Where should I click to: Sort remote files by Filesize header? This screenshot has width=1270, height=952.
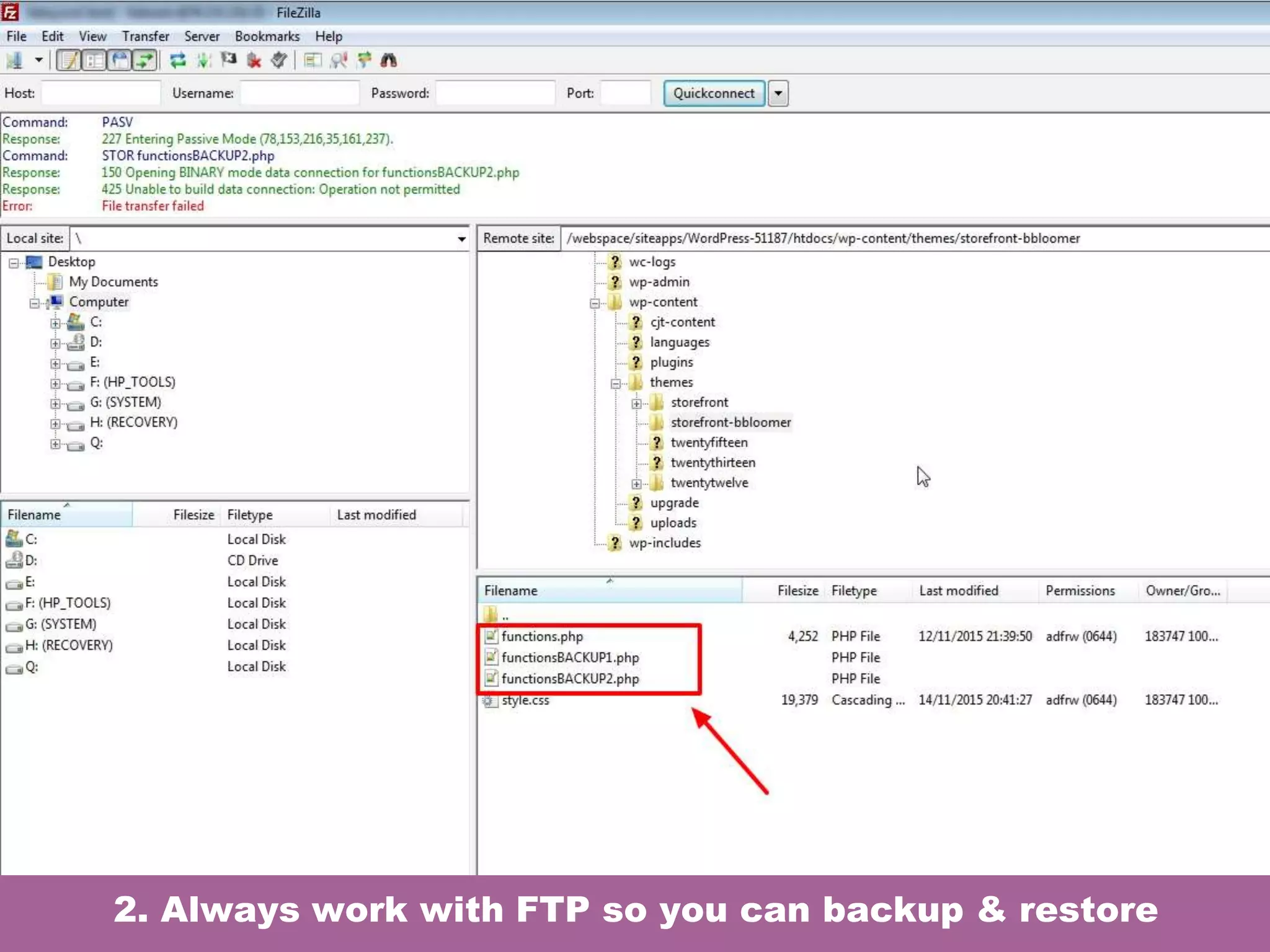[783, 591]
